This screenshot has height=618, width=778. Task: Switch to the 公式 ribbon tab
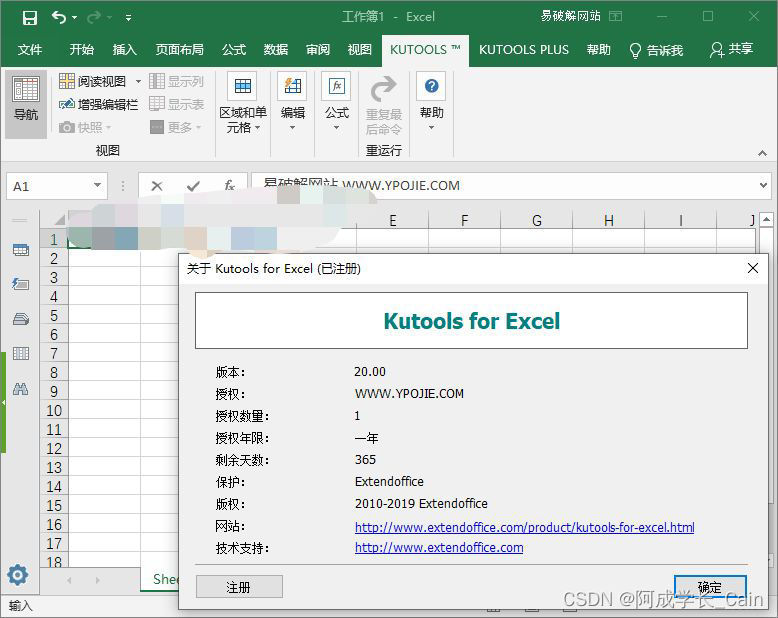234,50
